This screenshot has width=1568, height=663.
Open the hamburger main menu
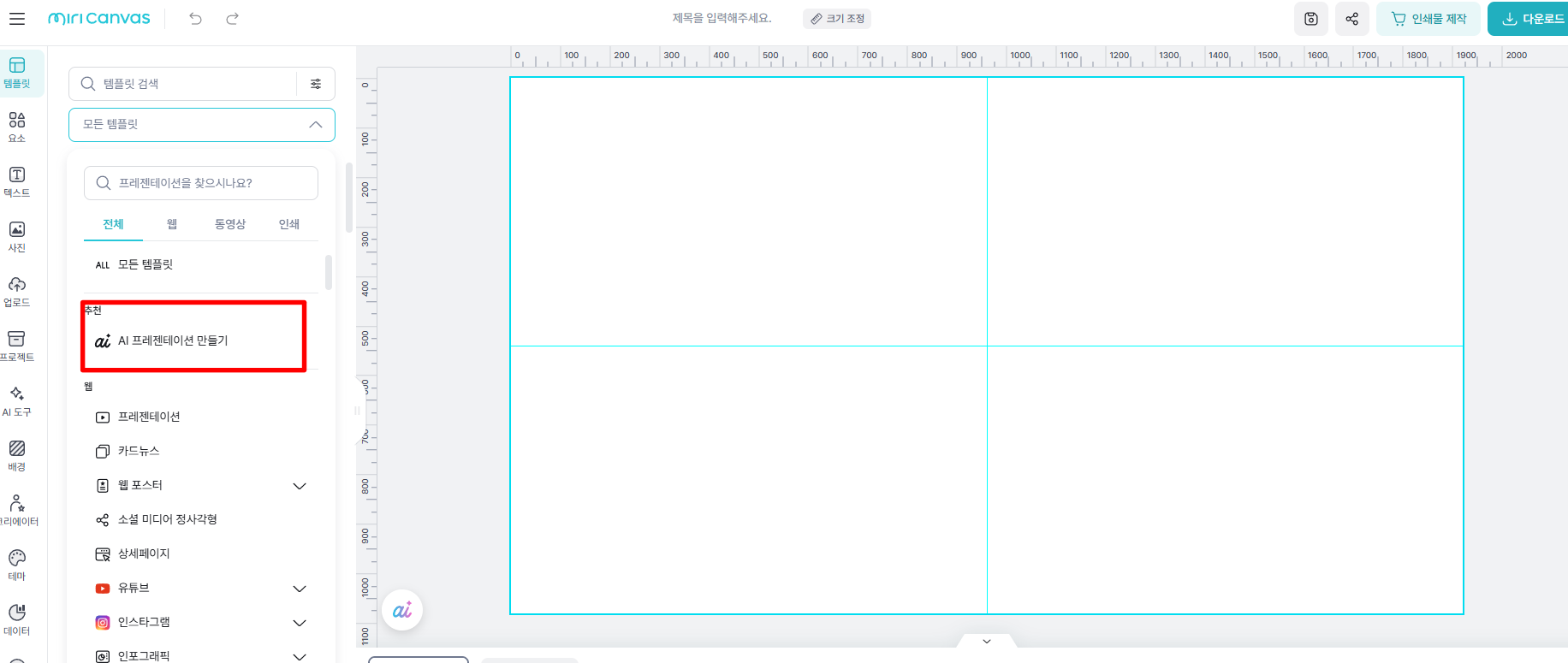point(17,18)
